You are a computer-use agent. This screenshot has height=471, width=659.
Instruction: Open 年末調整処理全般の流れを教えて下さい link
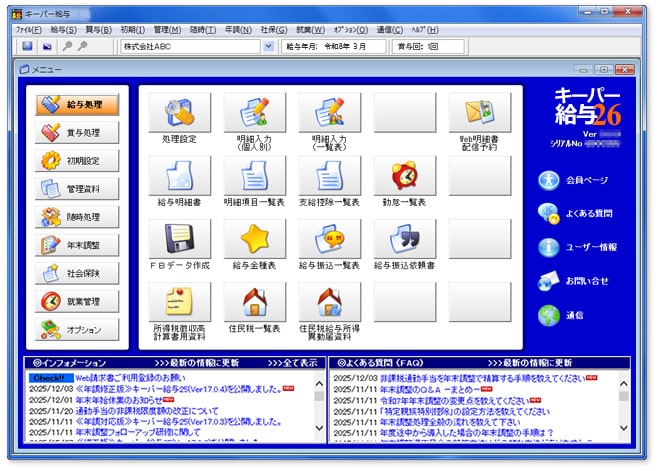[x=450, y=422]
